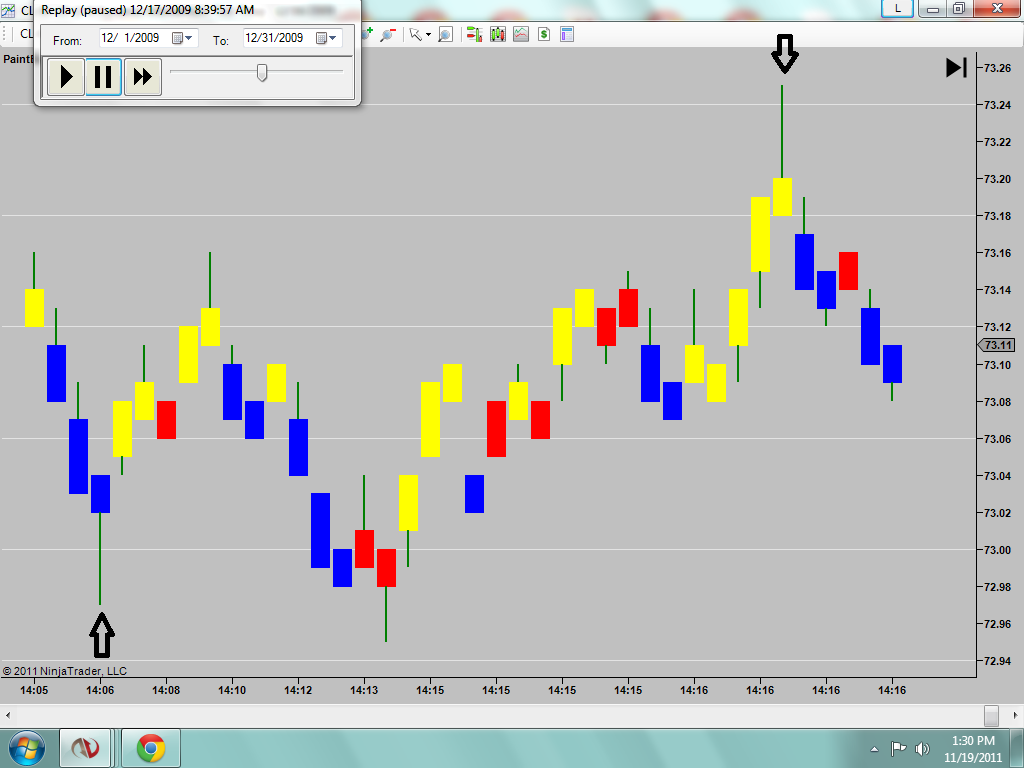
Task: Click the 14:10 time axis label
Action: [x=232, y=690]
